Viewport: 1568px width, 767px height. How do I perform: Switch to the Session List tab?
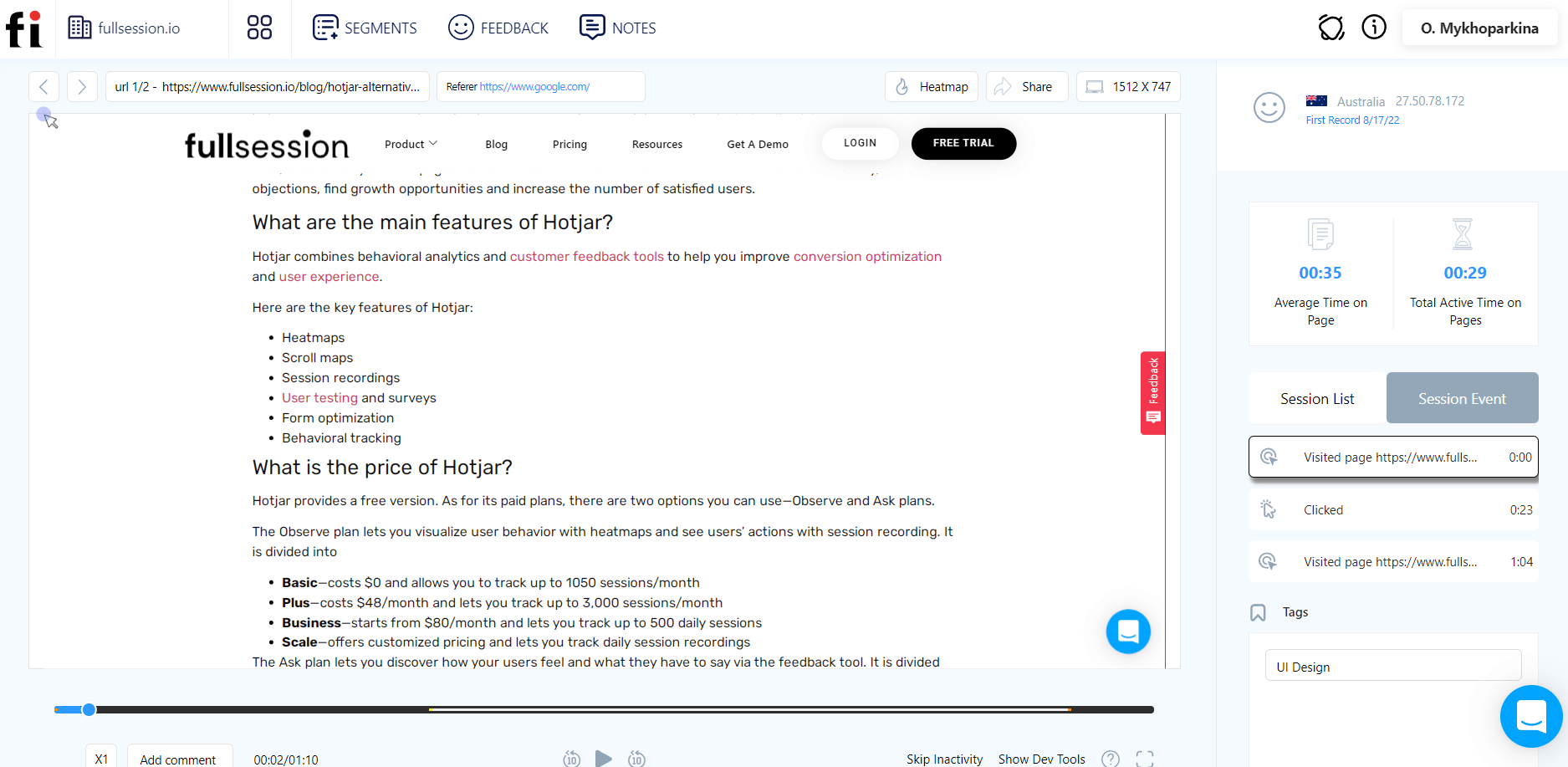(x=1317, y=398)
